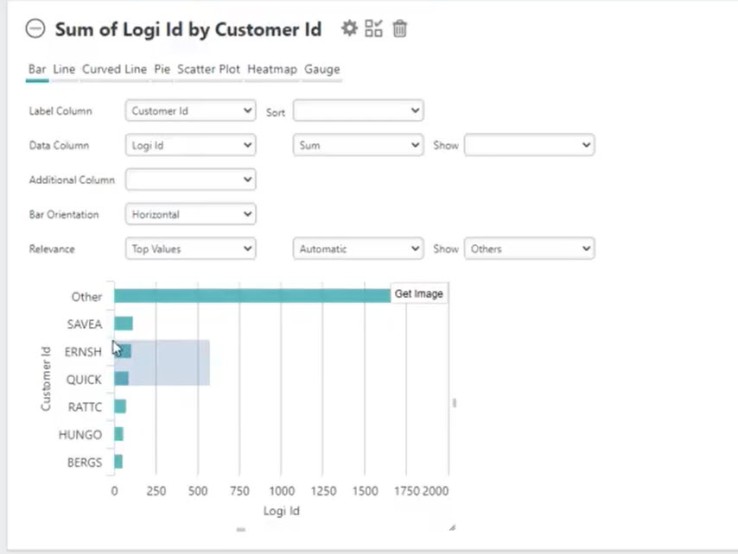
Task: Switch to the Line chart tab
Action: pyautogui.click(x=64, y=70)
